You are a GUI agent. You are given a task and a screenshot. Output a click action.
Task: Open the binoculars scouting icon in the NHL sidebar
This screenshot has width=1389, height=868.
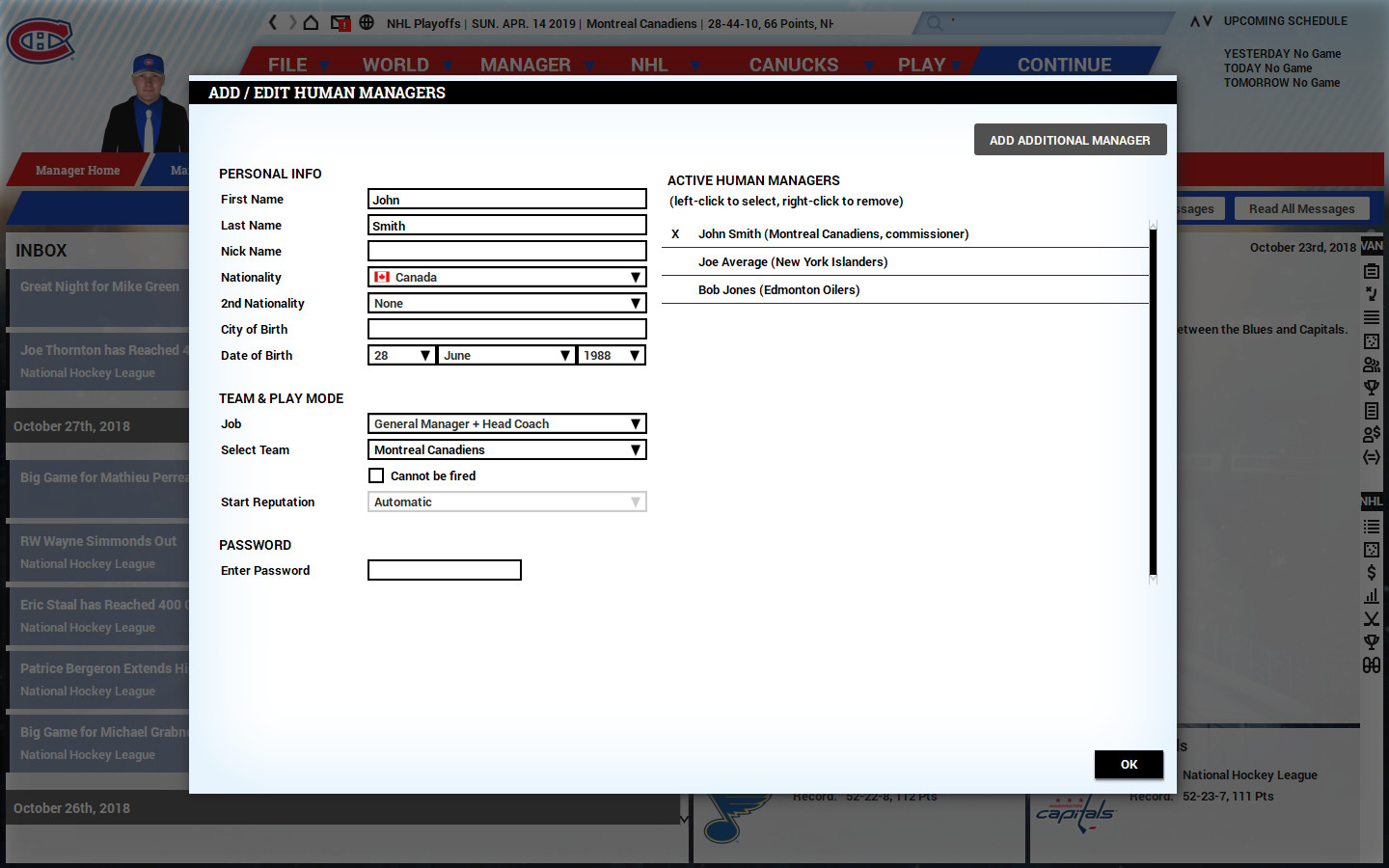1372,665
